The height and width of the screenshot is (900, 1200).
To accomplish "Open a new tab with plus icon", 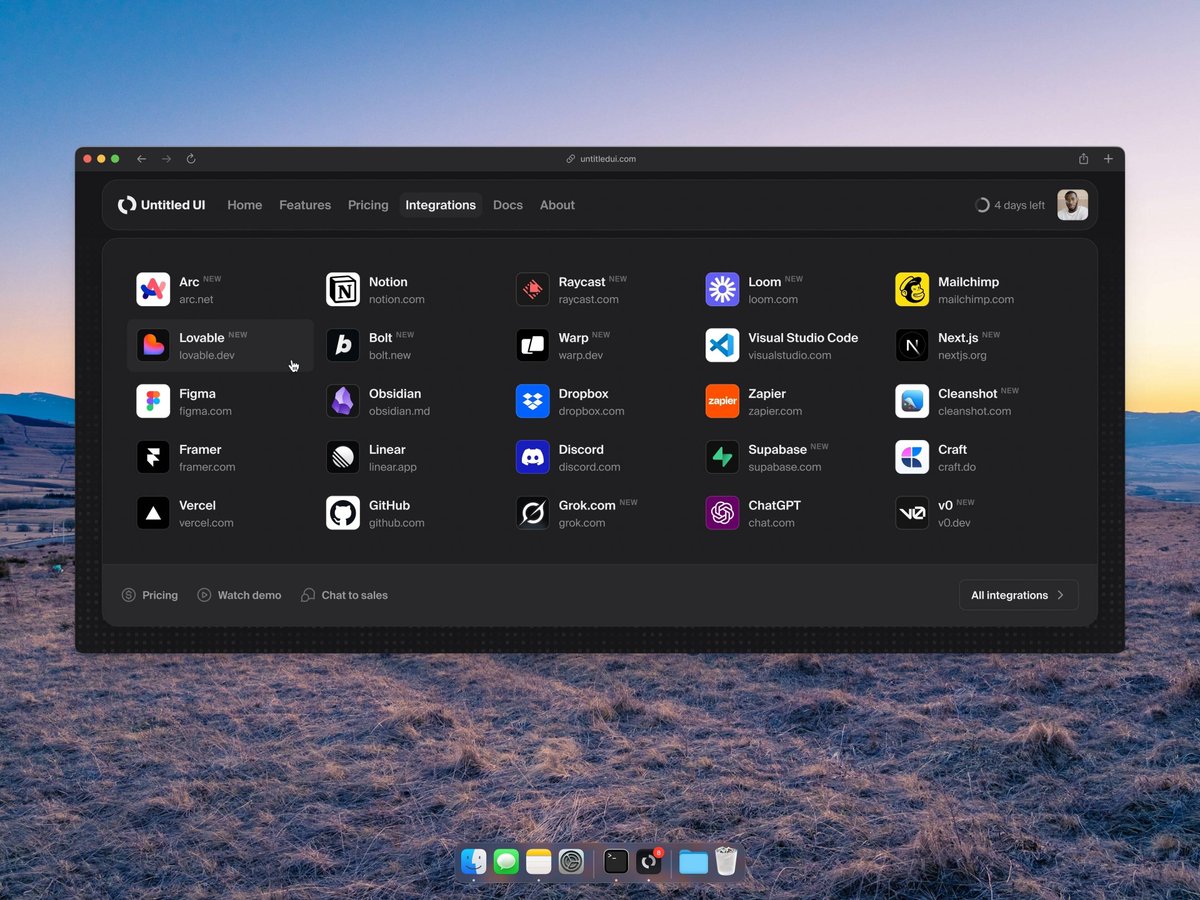I will point(1108,159).
